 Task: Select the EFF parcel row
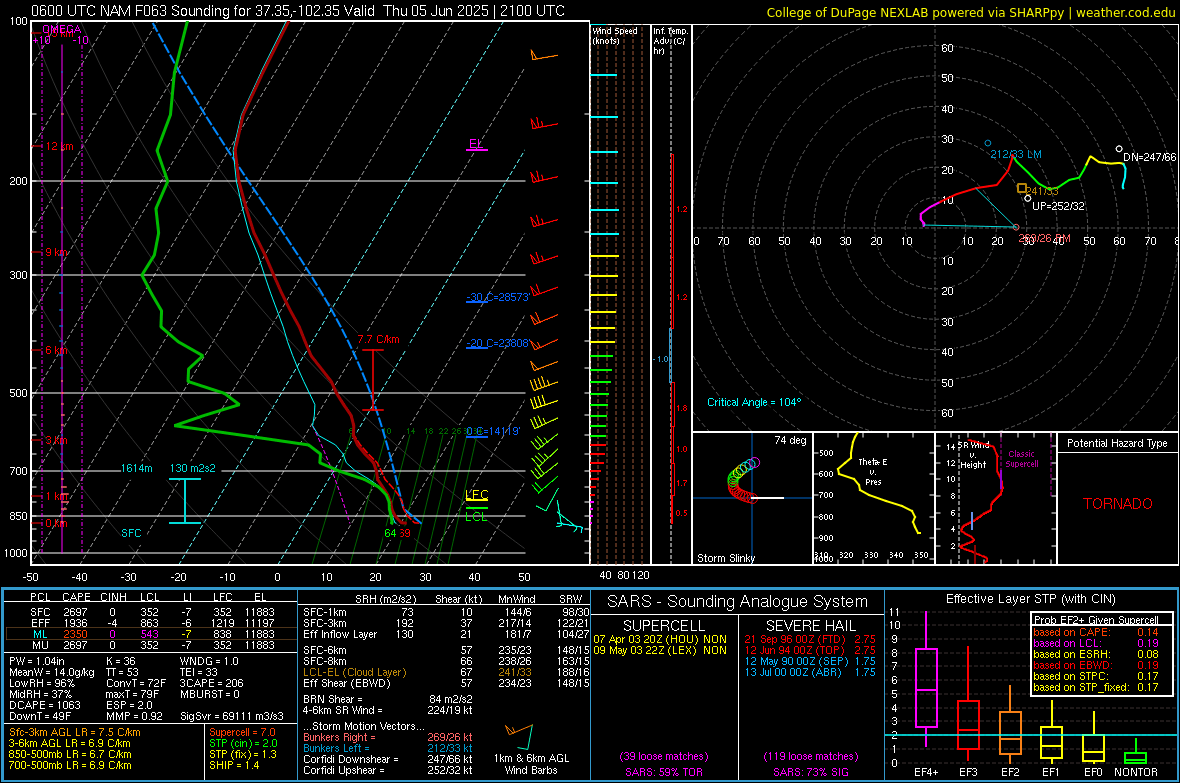151,623
